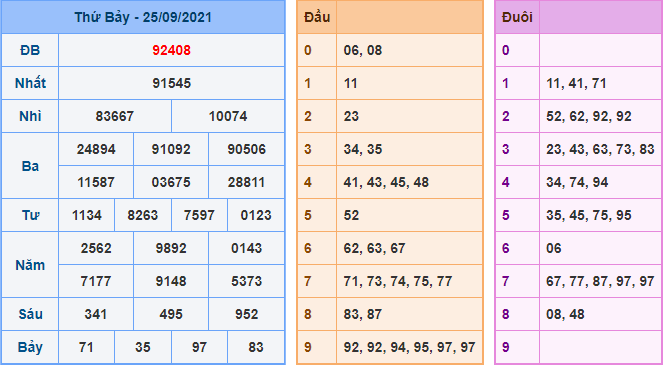
Task: Click sixth prize number 952
Action: 246,315
